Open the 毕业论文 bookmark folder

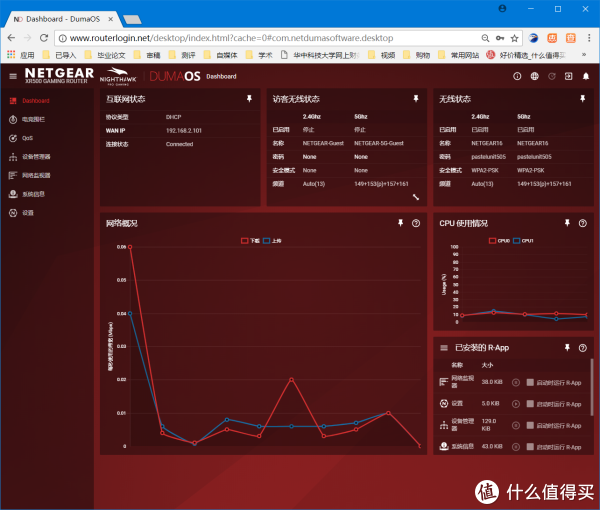(105, 55)
